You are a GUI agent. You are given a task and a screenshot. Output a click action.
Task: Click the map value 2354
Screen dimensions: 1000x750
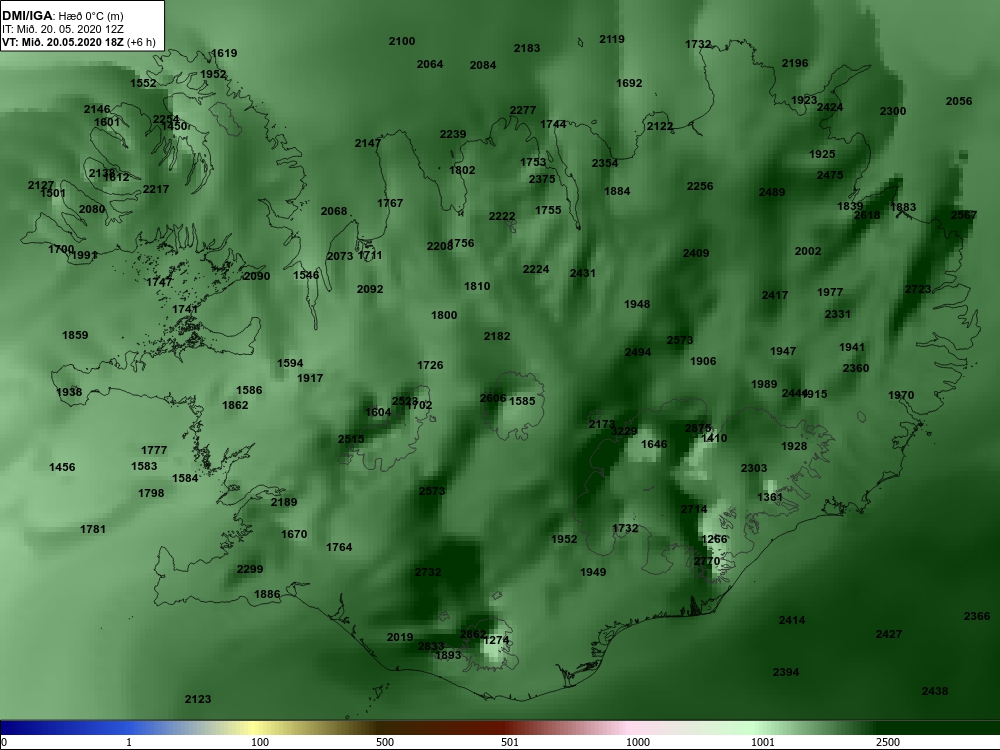(605, 163)
